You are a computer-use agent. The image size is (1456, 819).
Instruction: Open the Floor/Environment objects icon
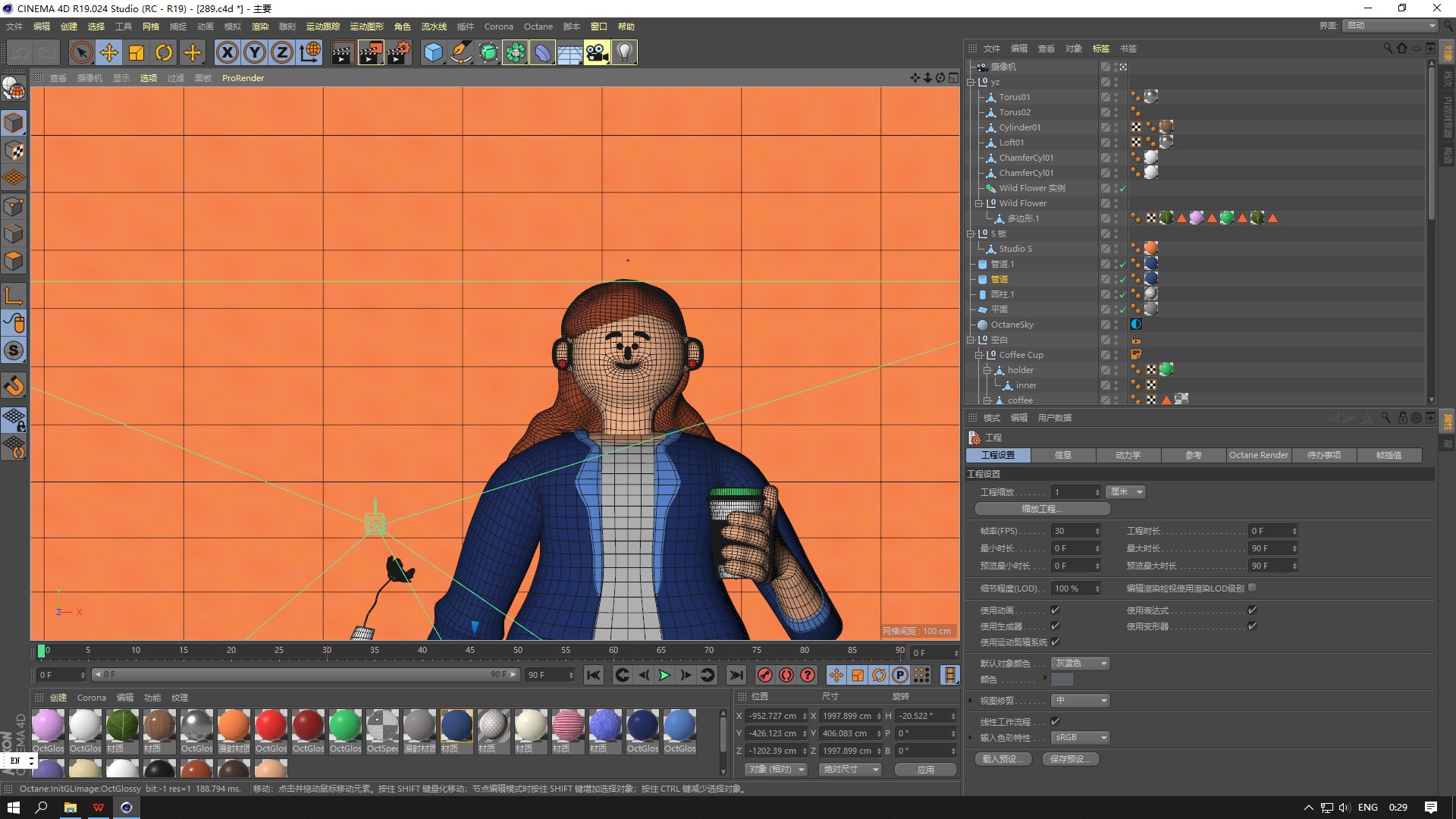(x=570, y=53)
